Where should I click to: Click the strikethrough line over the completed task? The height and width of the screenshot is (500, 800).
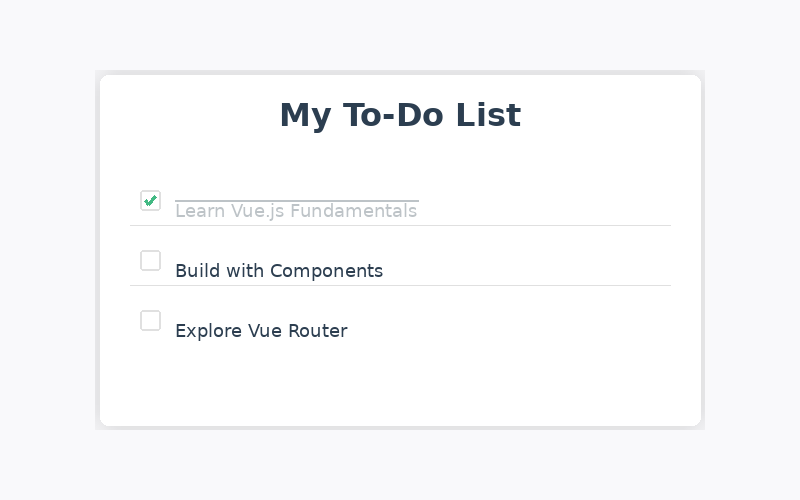pos(297,201)
